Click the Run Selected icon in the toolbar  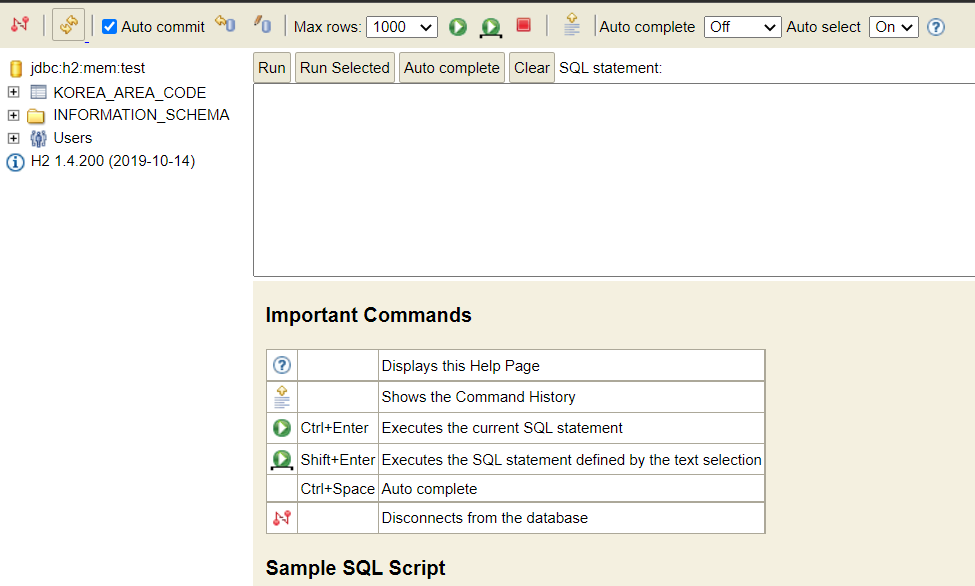click(491, 27)
